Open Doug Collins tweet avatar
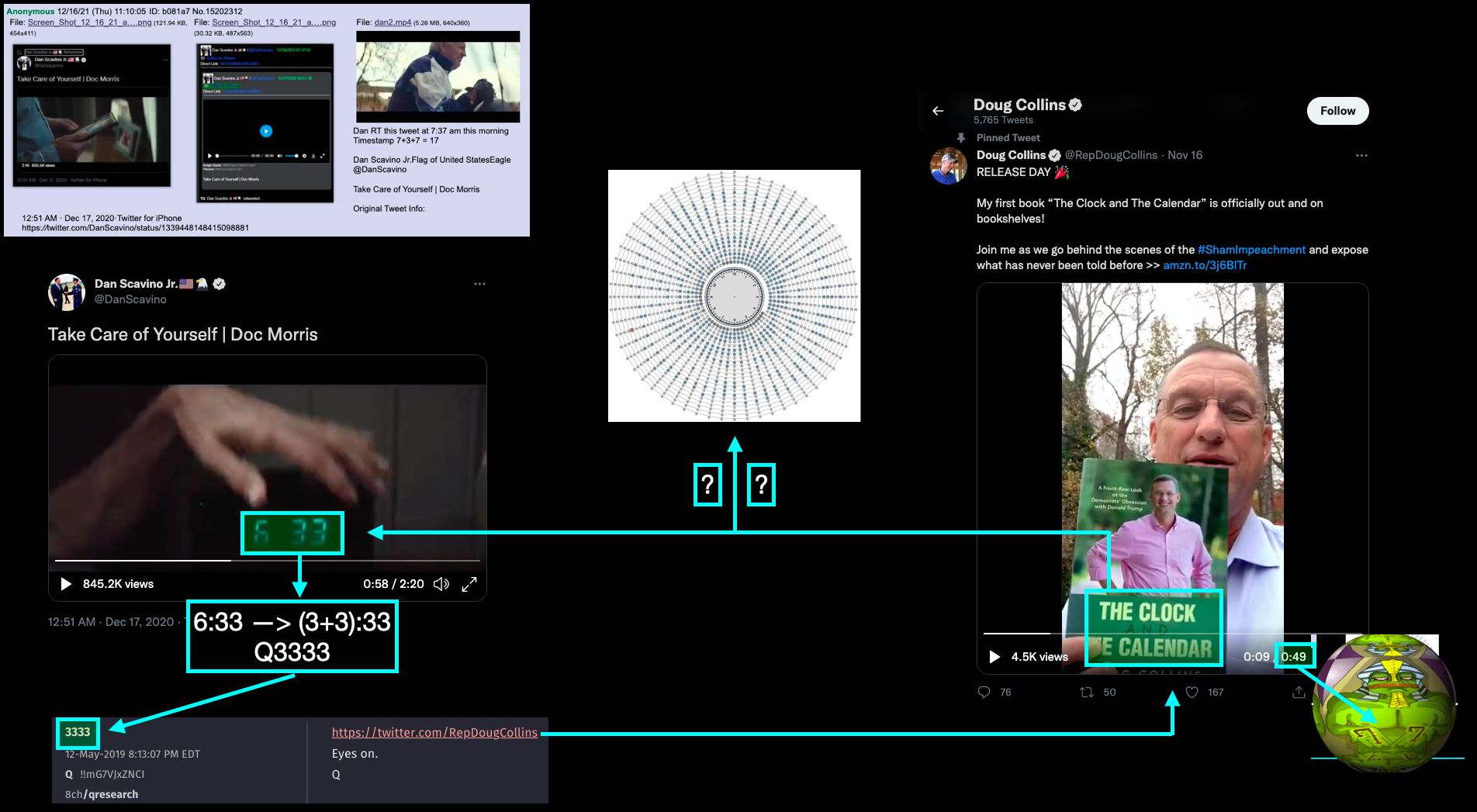1477x812 pixels. pos(948,166)
